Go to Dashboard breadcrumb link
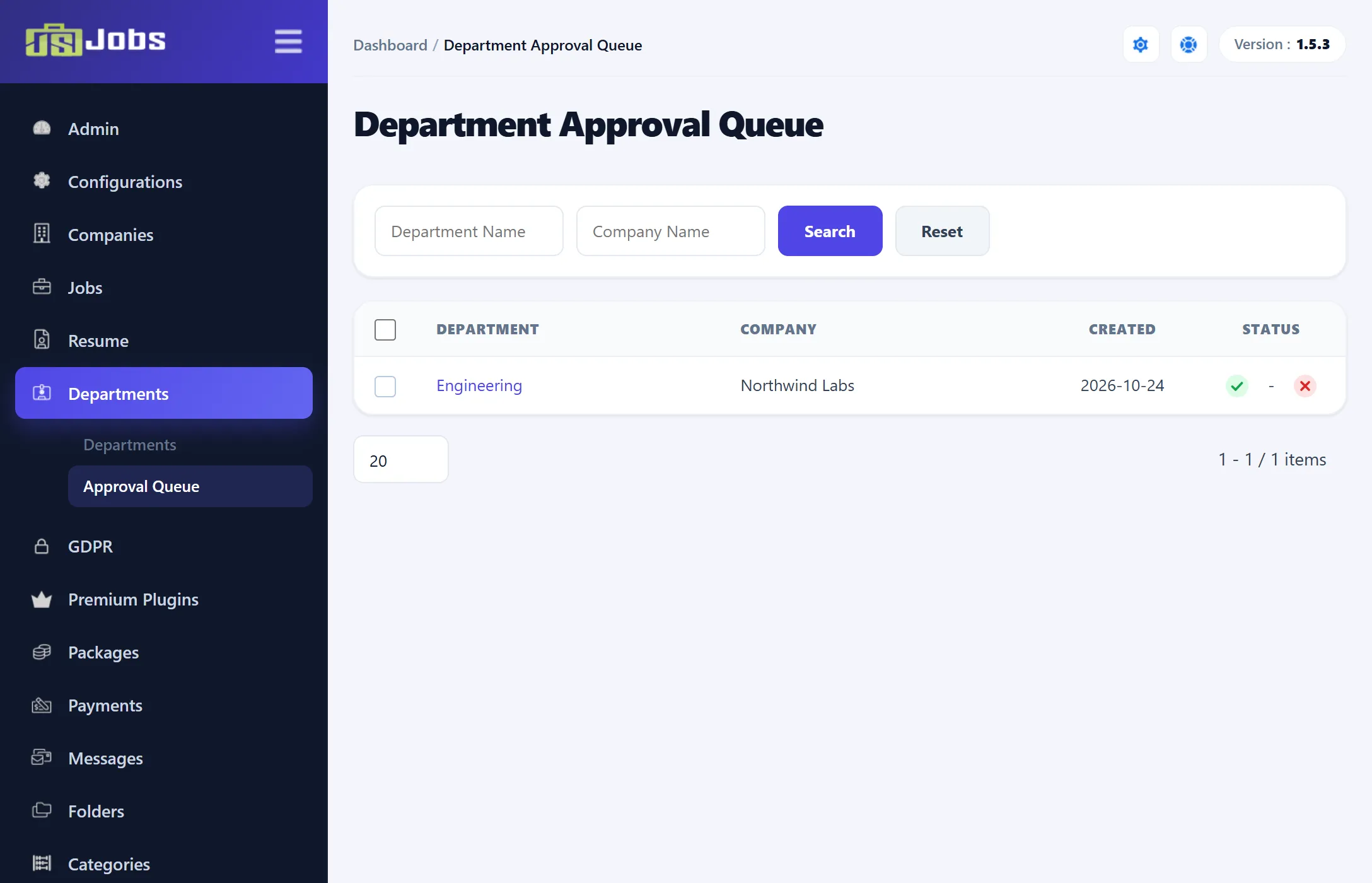This screenshot has width=1372, height=883. coord(390,45)
